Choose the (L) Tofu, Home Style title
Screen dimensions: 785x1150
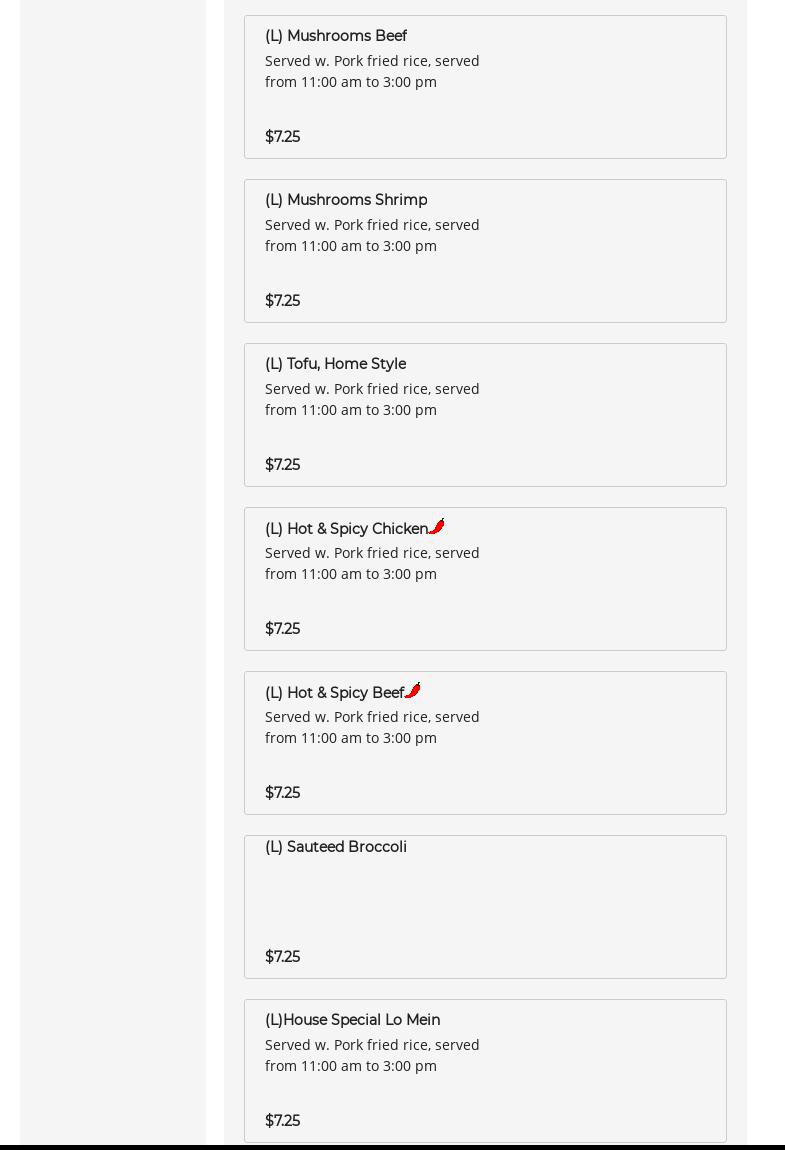(x=335, y=364)
